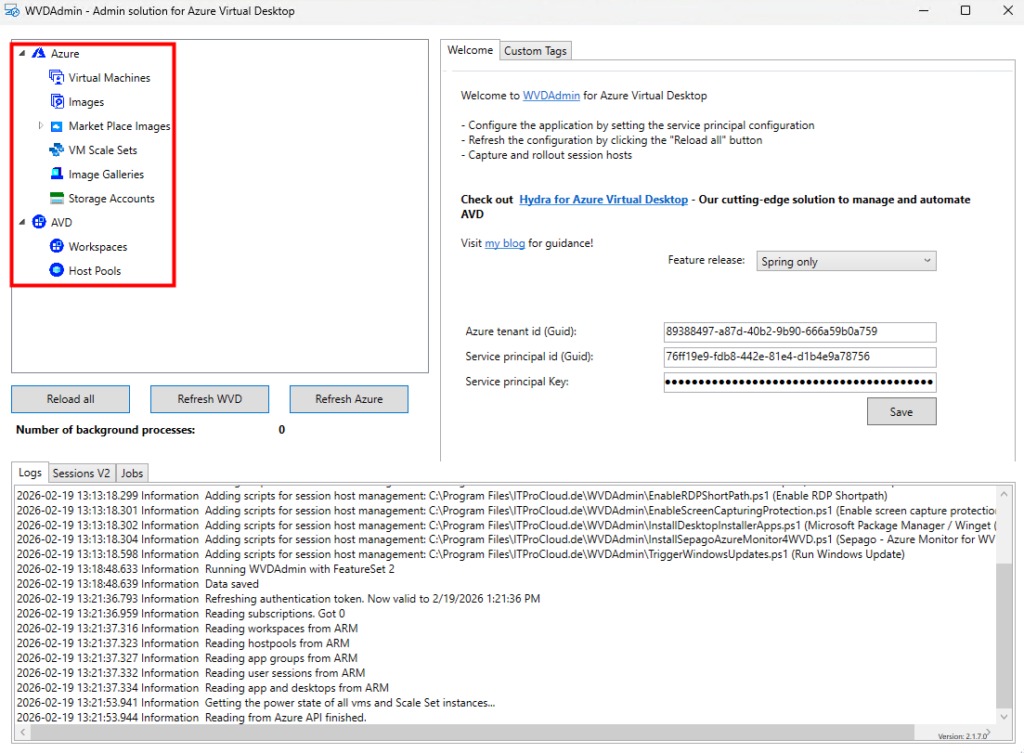
Task: Click the Host Pools icon
Action: pyautogui.click(x=57, y=270)
